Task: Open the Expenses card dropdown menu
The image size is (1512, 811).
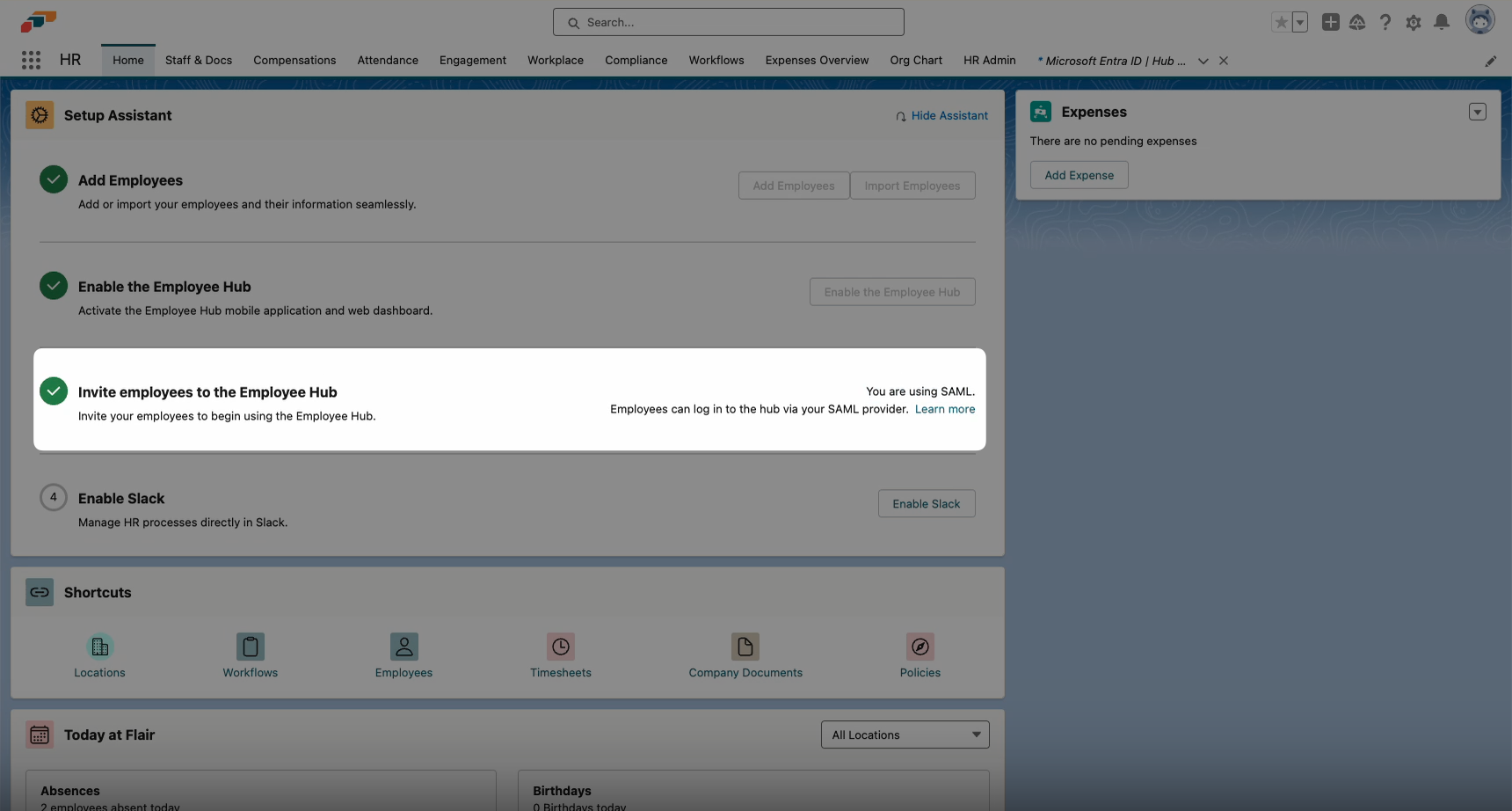Action: [1478, 112]
